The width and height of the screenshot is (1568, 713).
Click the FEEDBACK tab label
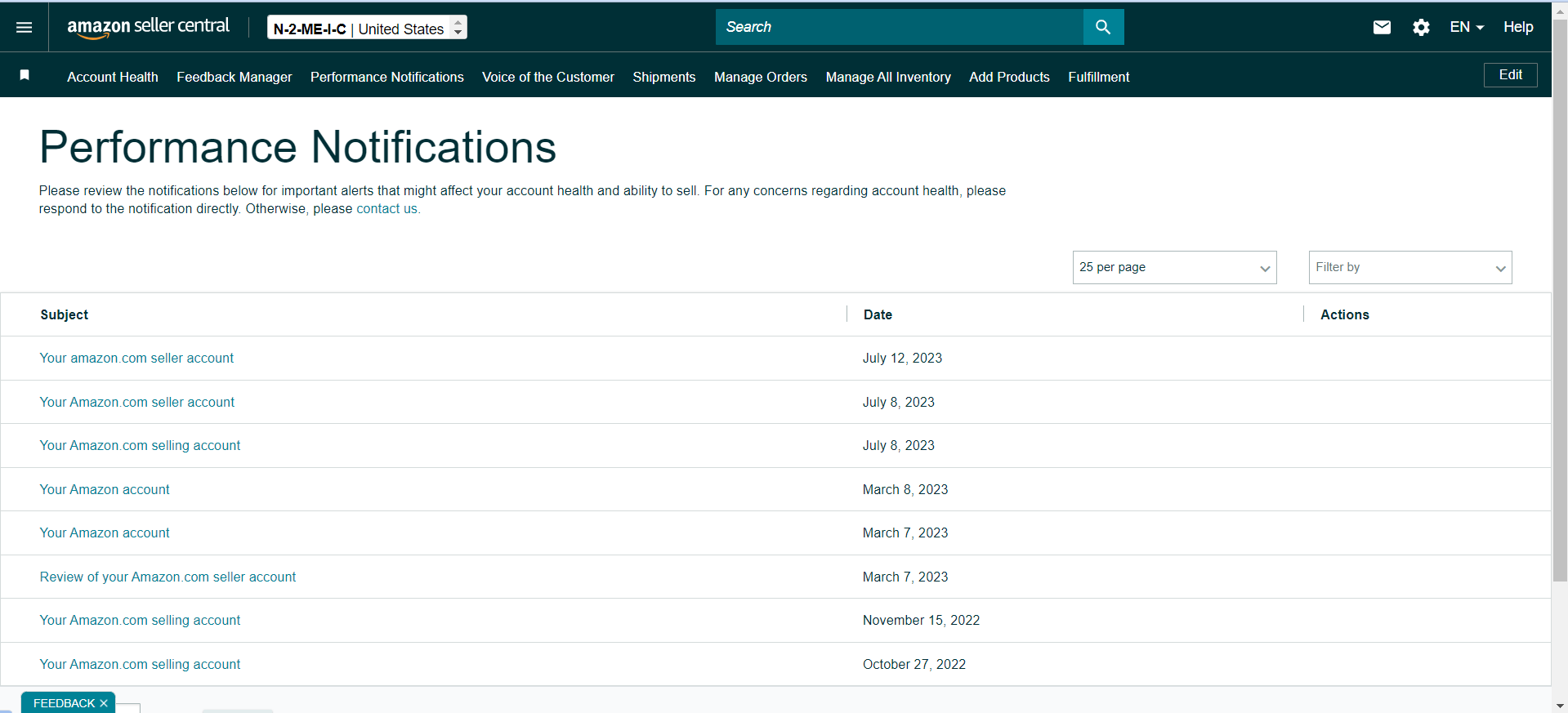64,703
